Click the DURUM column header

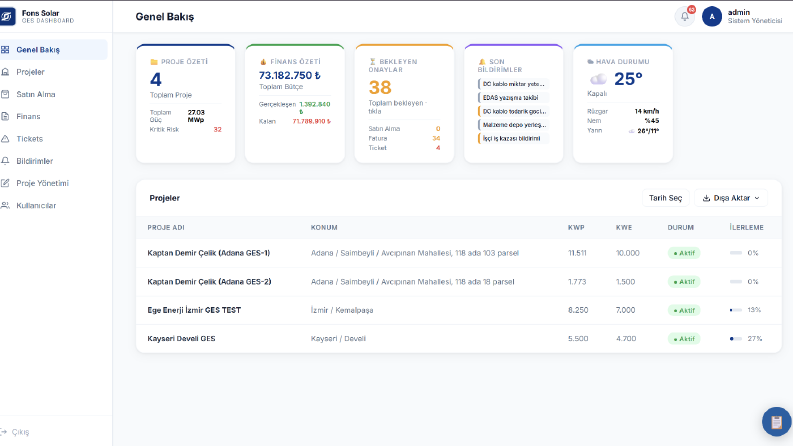point(680,228)
